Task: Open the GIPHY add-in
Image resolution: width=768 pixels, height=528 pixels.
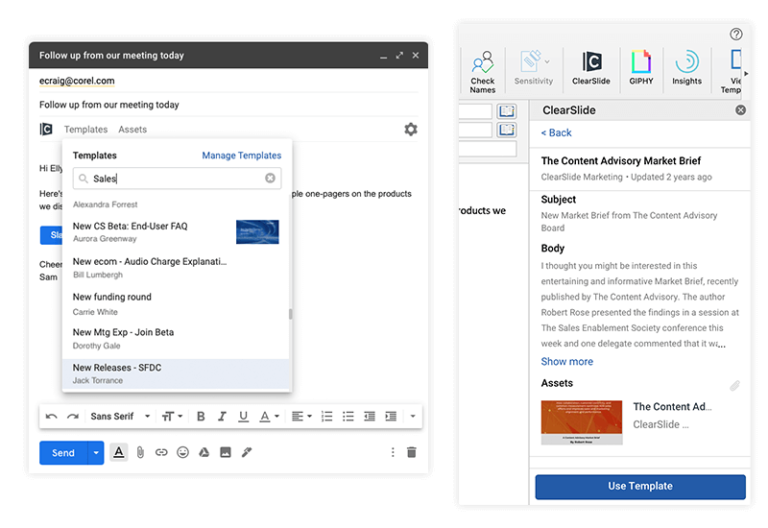Action: [x=641, y=68]
